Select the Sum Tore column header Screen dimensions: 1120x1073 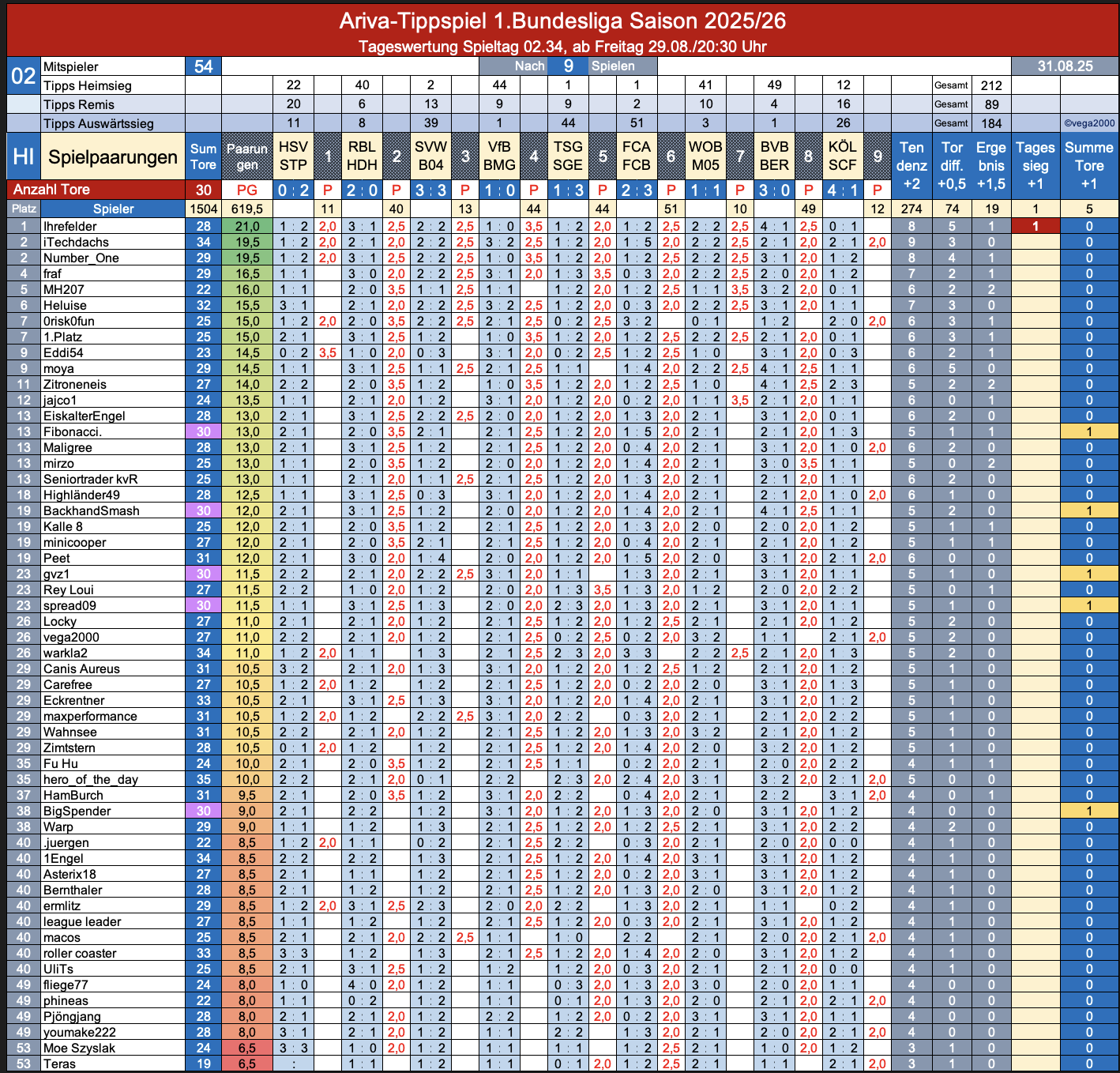click(203, 156)
